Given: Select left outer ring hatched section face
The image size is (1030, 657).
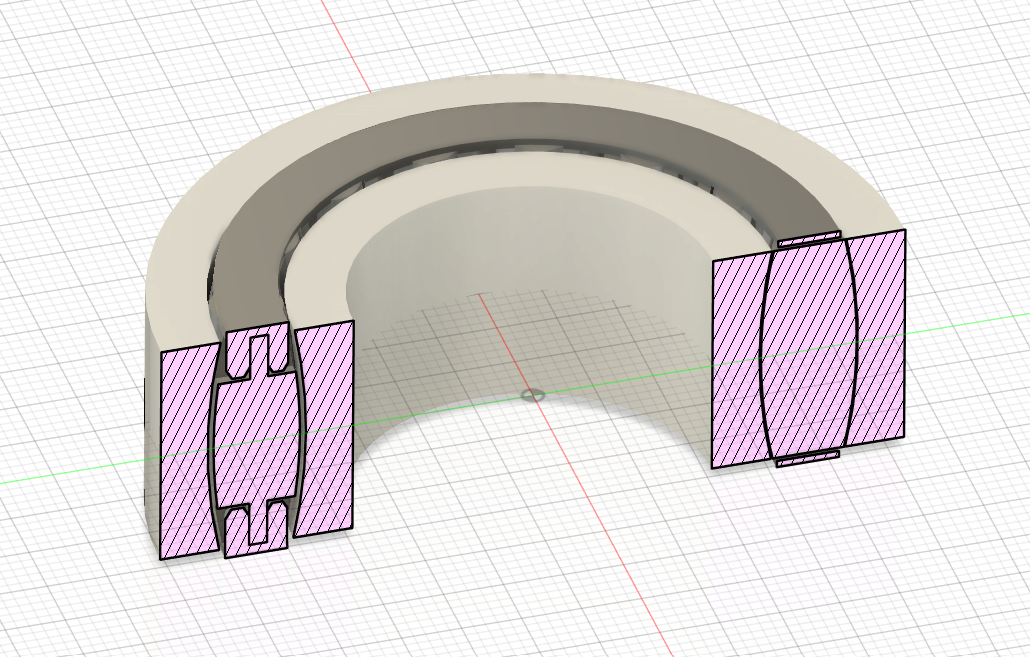Looking at the screenshot, I should click(186, 451).
